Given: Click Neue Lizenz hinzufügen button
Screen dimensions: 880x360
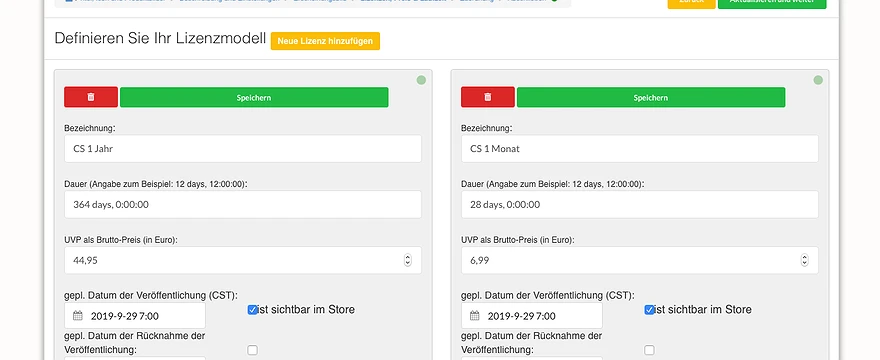Looking at the screenshot, I should pyautogui.click(x=325, y=41).
